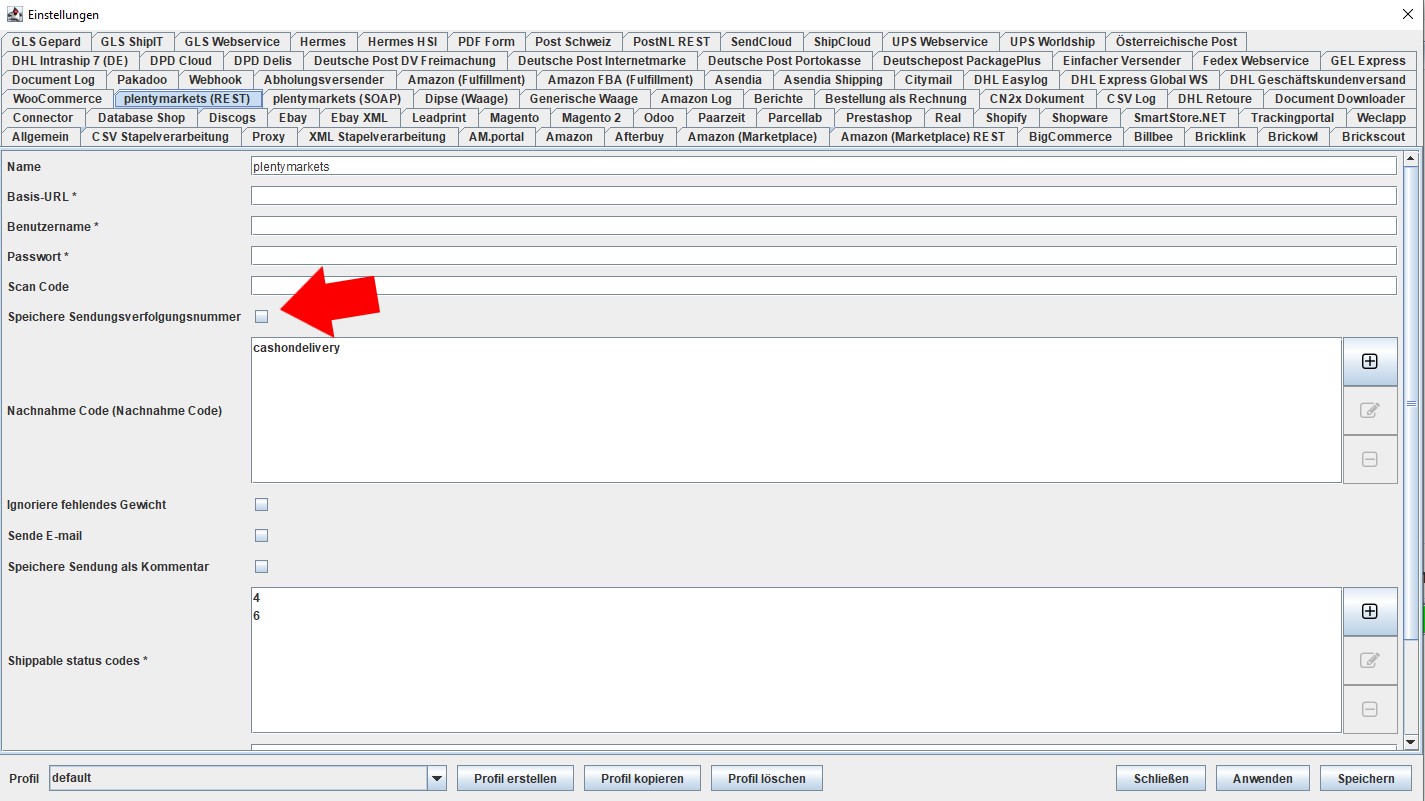Open the Magento 2 tab
Screen dimensions: 1425x801
[x=591, y=118]
